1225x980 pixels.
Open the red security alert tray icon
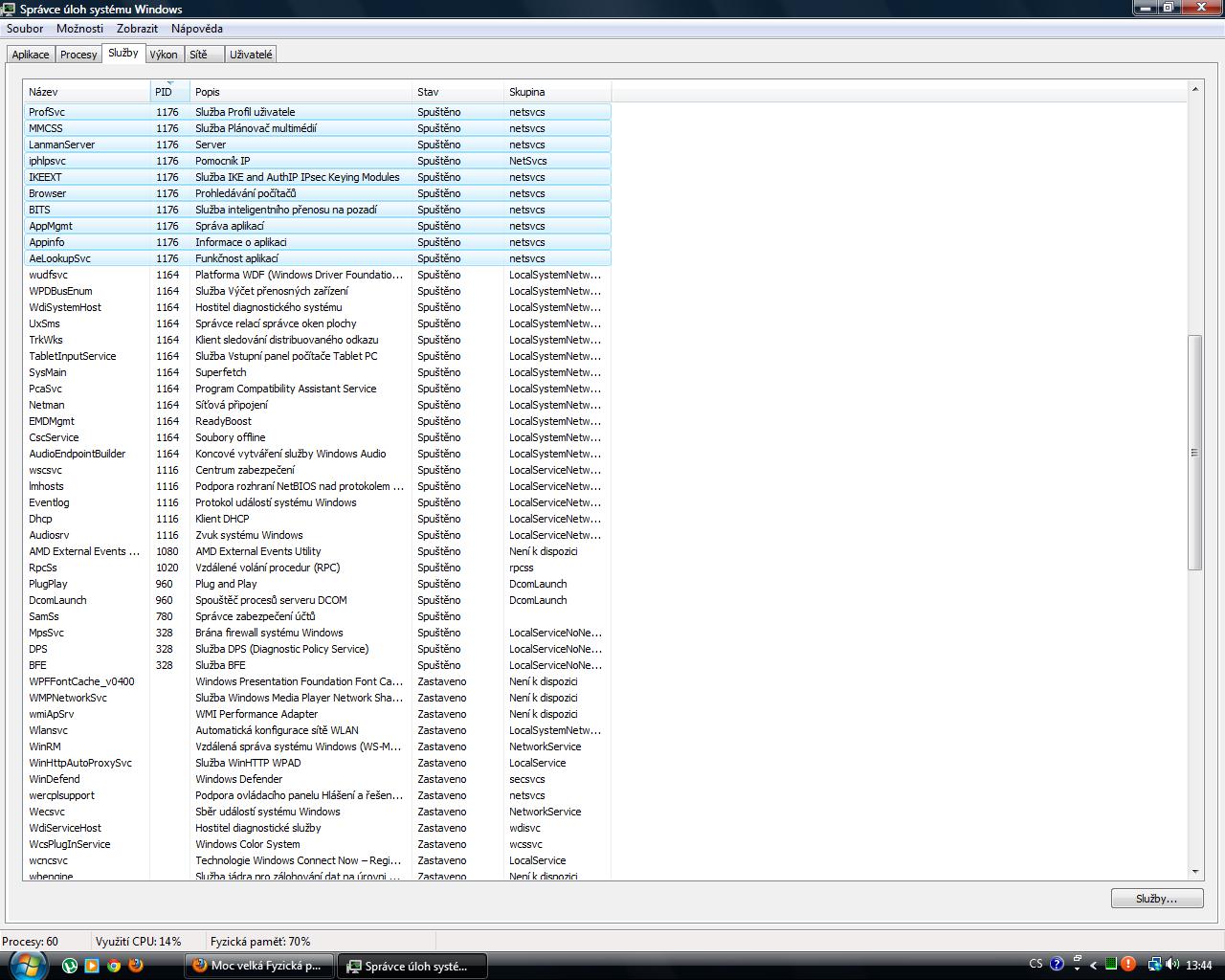tap(1128, 965)
